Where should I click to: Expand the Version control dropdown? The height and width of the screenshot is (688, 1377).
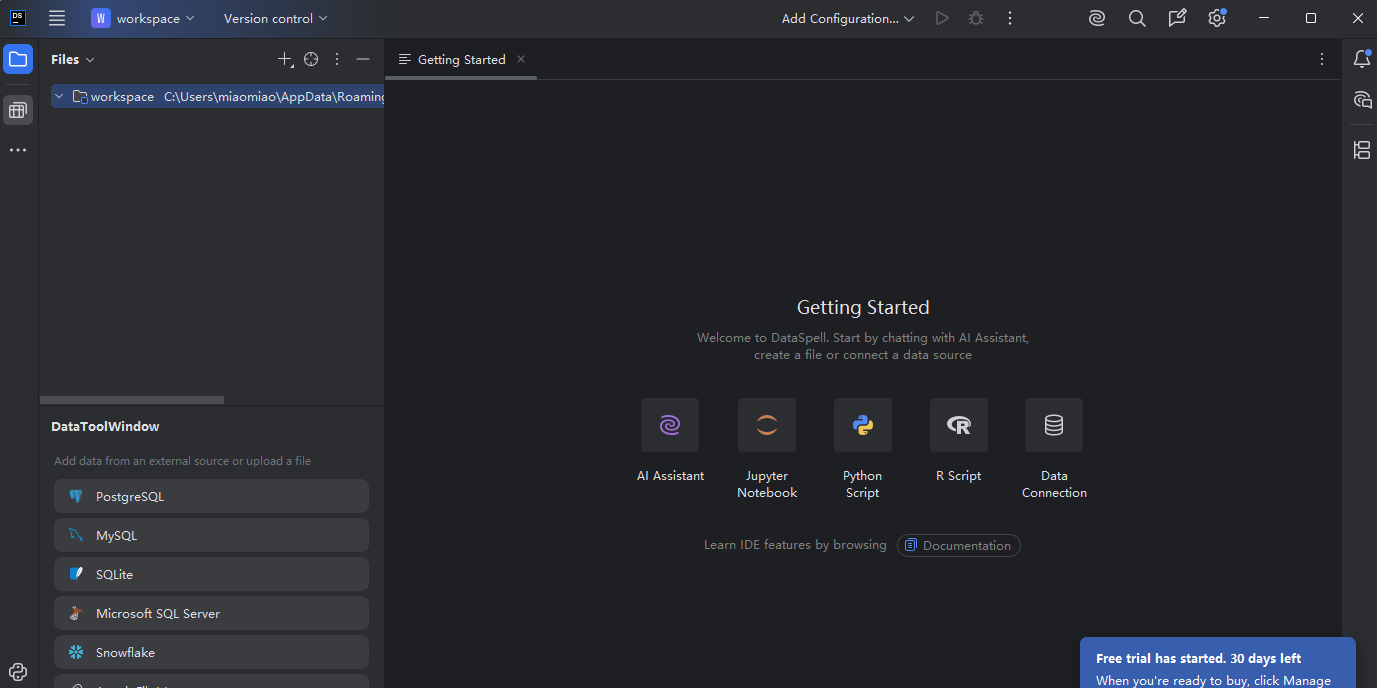[275, 18]
